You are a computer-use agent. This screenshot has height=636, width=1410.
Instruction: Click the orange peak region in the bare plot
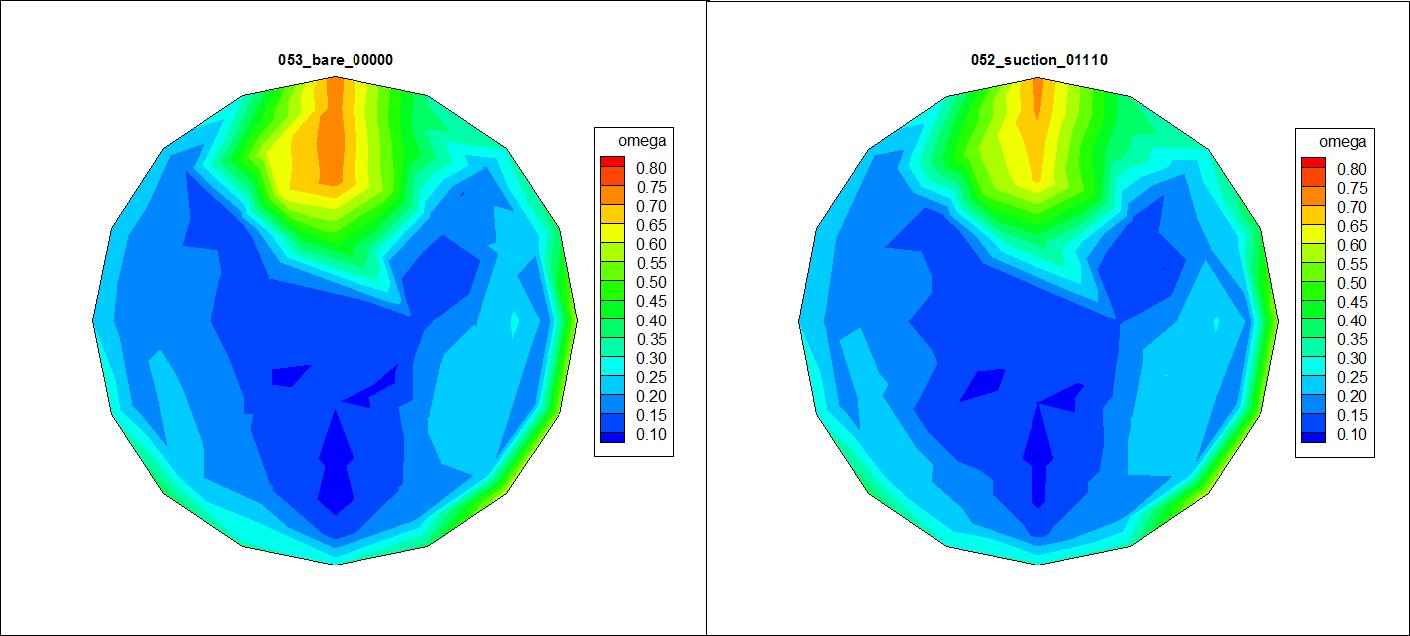pos(332,140)
